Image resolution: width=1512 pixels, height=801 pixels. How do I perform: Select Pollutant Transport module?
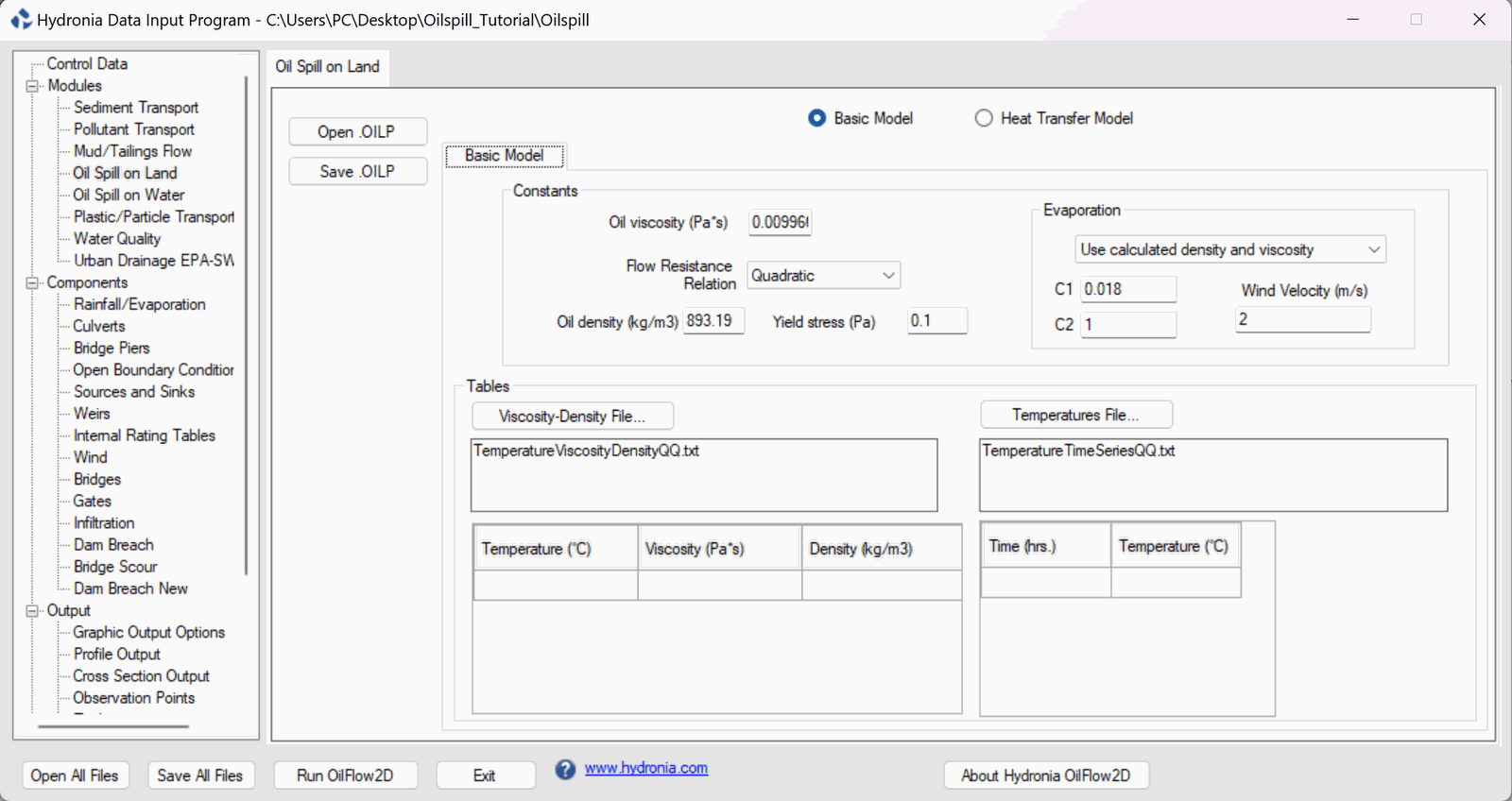point(134,129)
